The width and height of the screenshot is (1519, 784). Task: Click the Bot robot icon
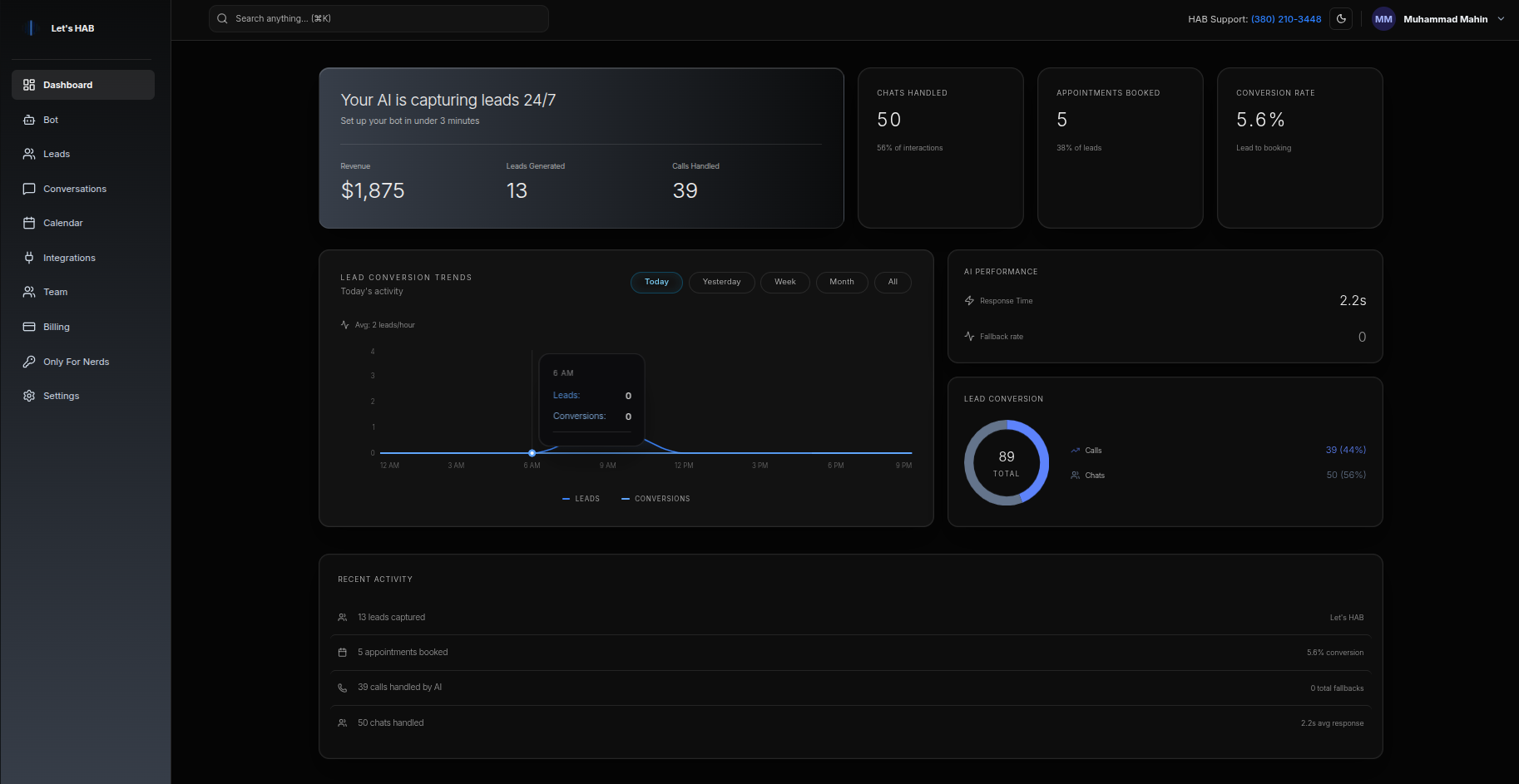pos(29,120)
